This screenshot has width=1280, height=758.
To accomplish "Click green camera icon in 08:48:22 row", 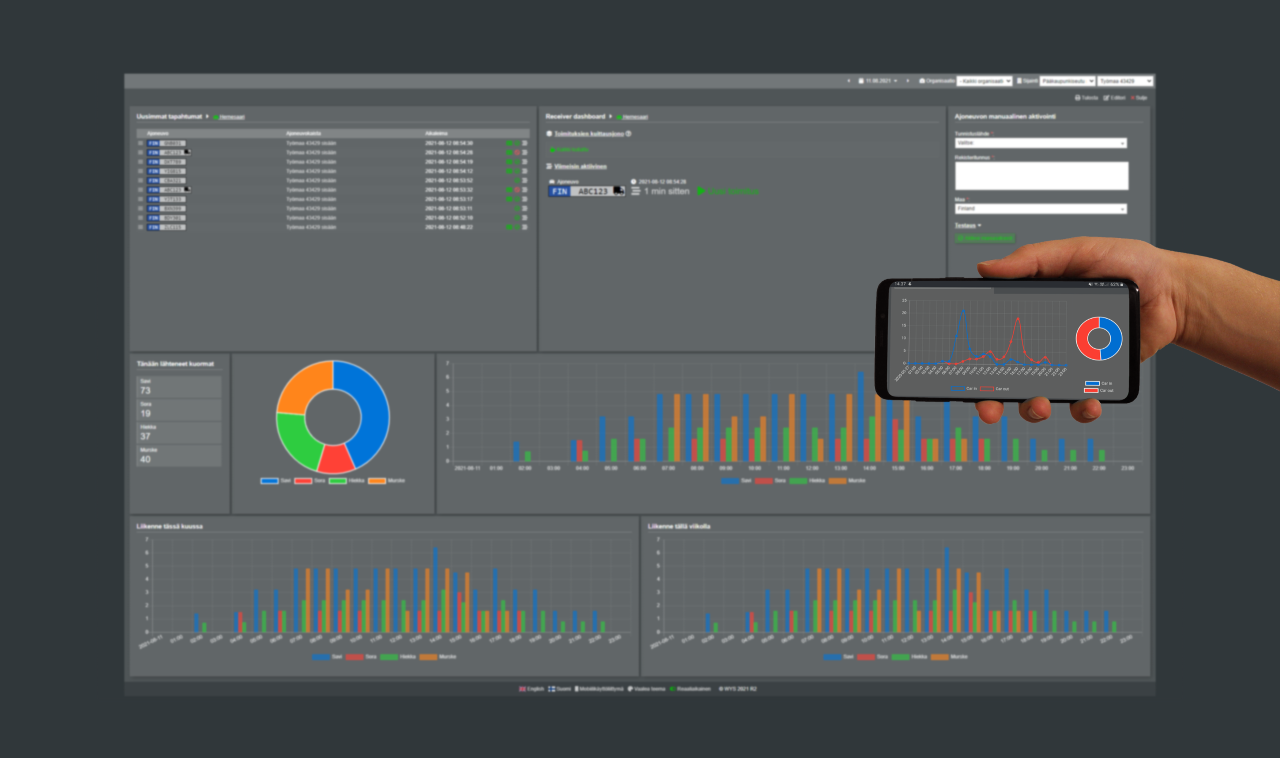I will pos(509,227).
